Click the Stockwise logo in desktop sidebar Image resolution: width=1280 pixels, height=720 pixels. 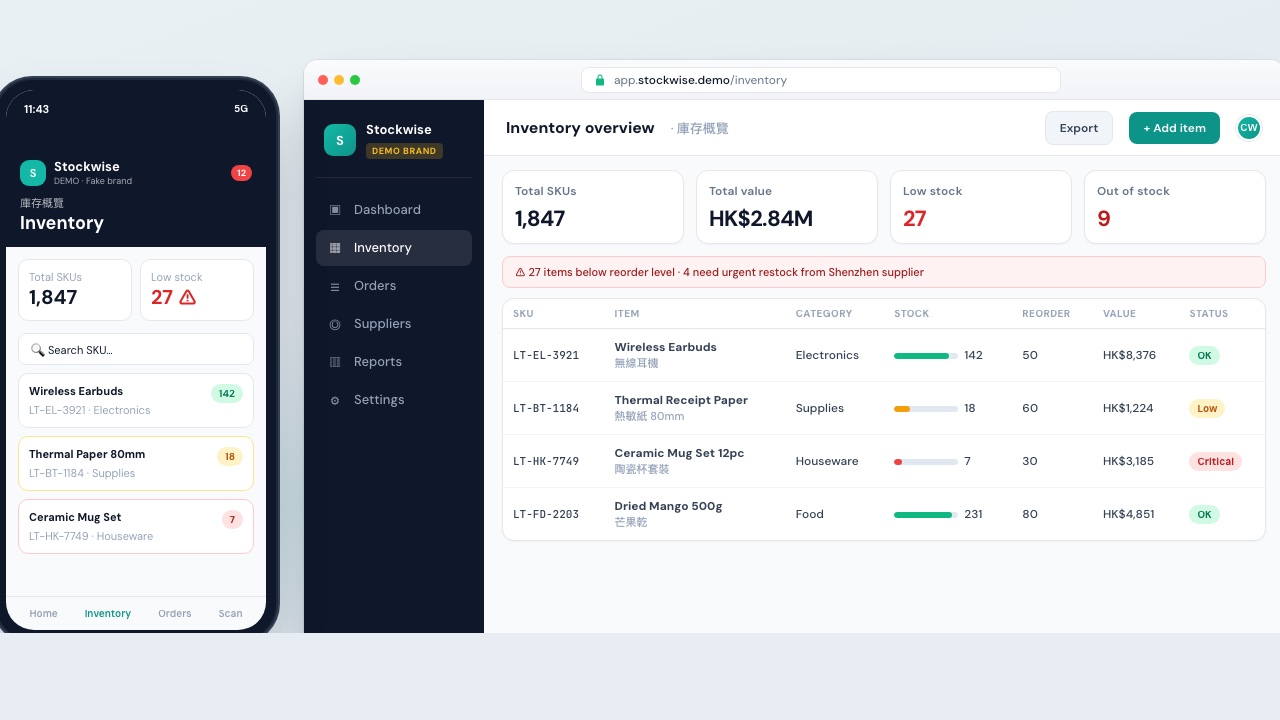[340, 140]
